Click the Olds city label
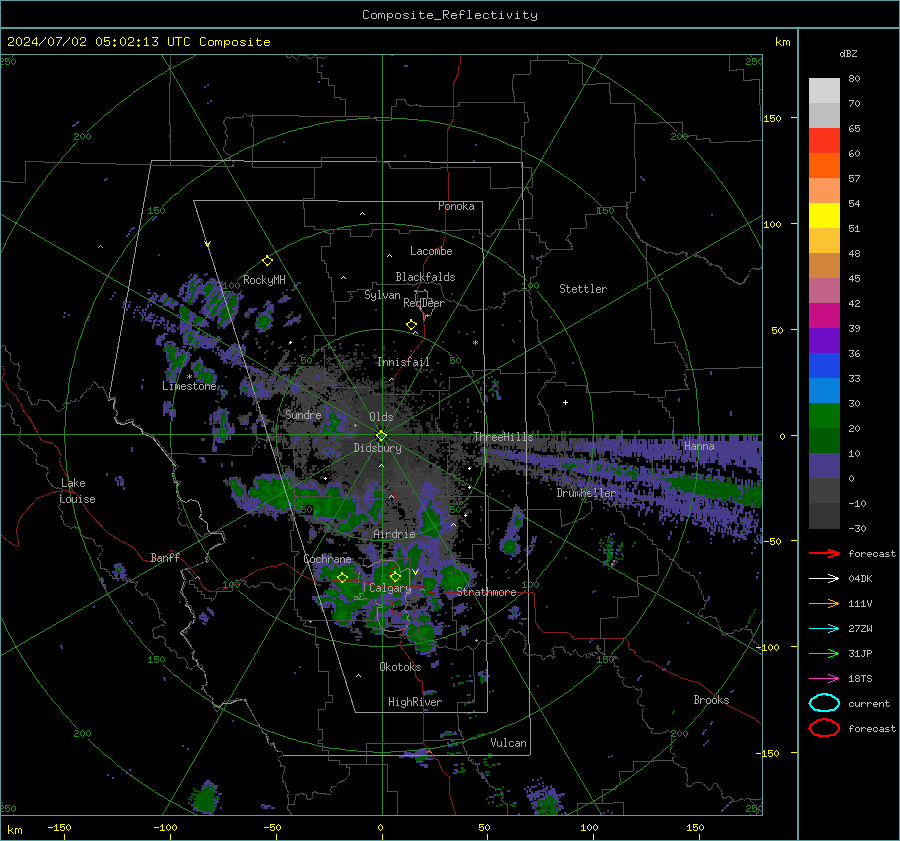The height and width of the screenshot is (841, 900). tap(381, 417)
